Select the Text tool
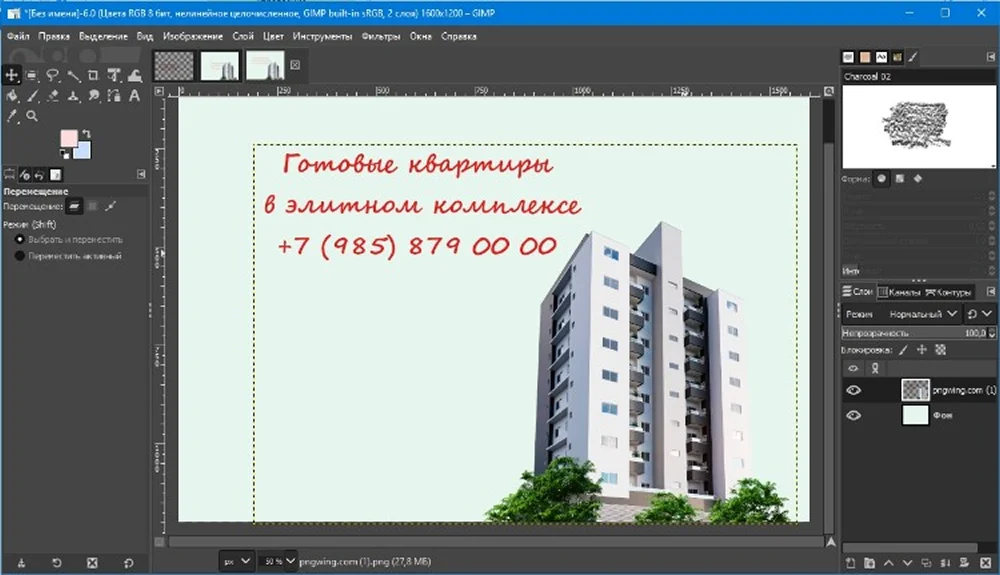 pos(135,96)
